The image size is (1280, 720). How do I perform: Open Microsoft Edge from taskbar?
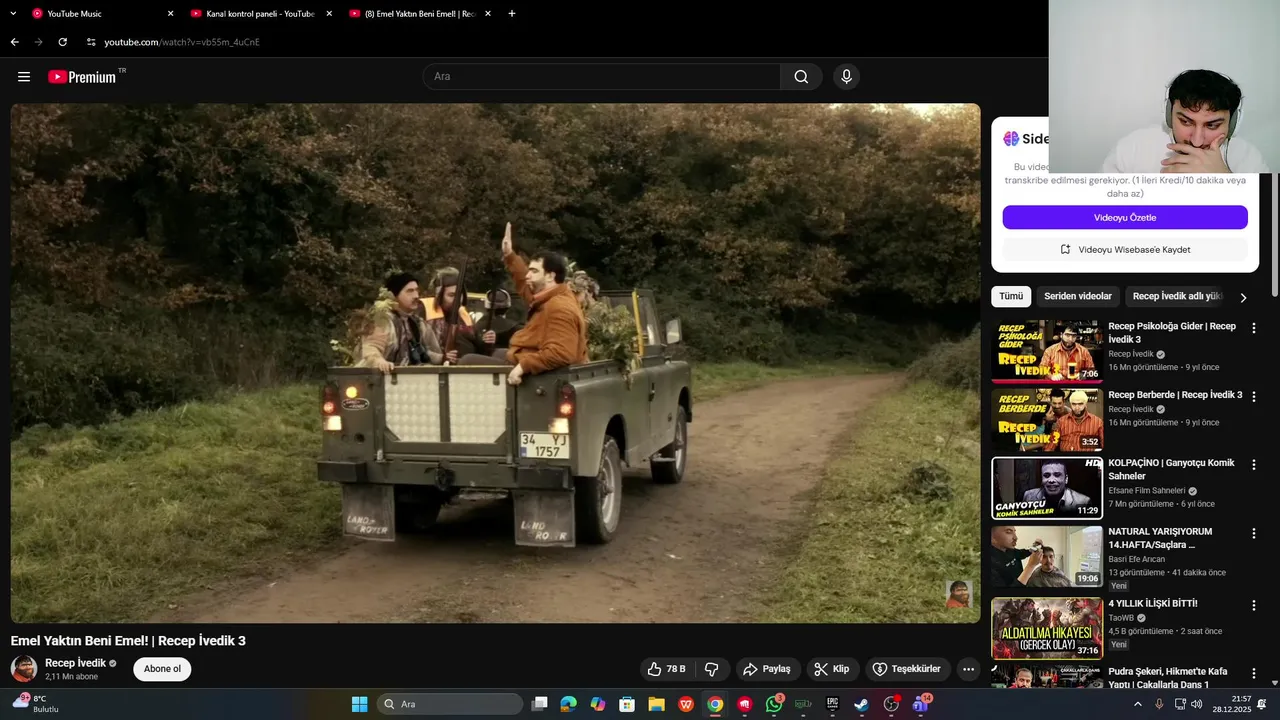click(x=569, y=704)
